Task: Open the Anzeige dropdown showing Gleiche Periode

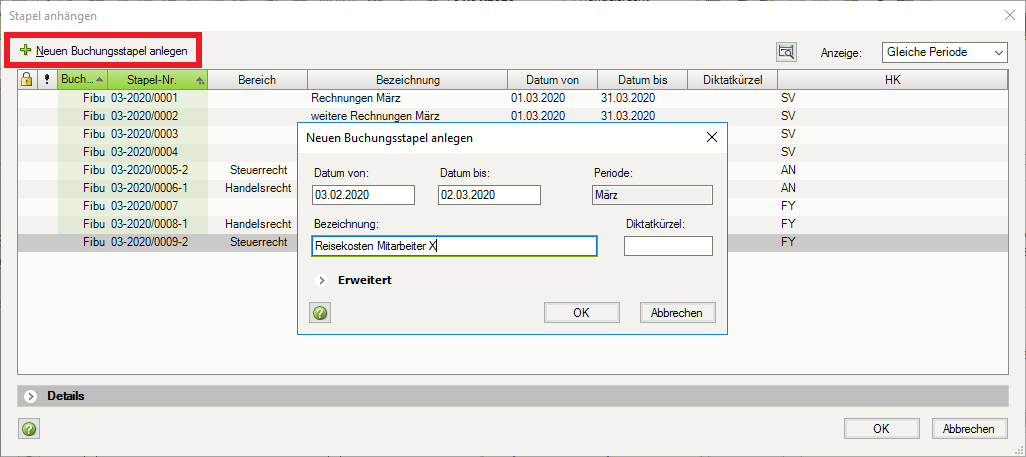Action: 944,52
